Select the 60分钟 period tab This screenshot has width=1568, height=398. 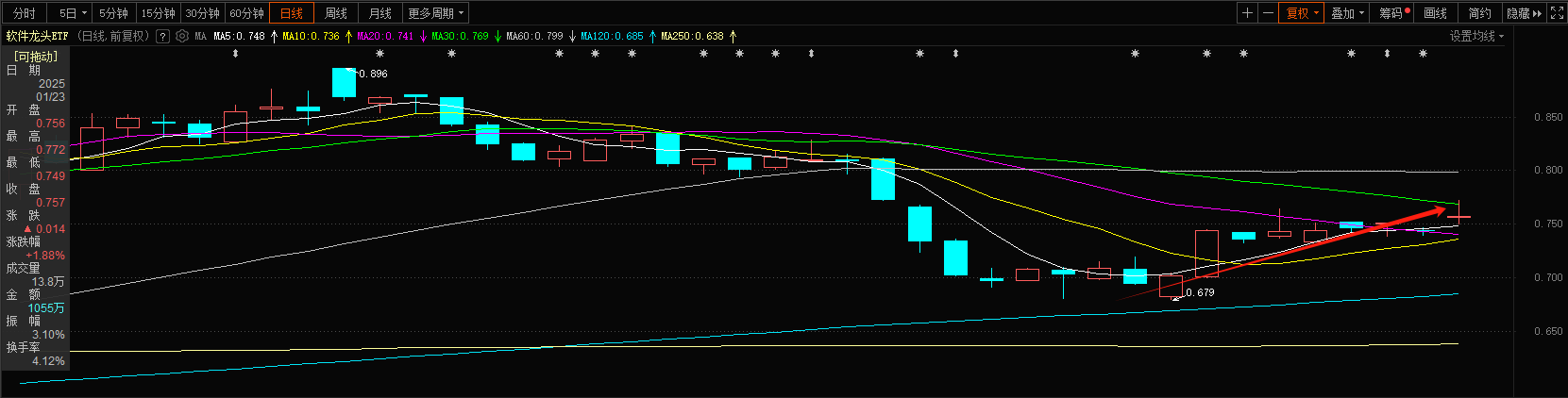pos(246,13)
